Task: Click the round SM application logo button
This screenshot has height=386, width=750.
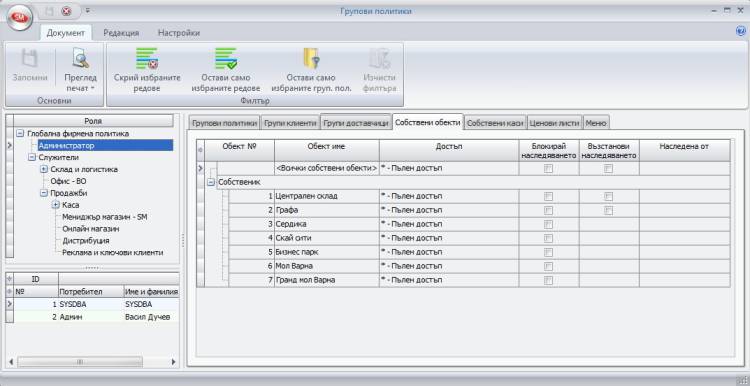Action: tap(20, 19)
